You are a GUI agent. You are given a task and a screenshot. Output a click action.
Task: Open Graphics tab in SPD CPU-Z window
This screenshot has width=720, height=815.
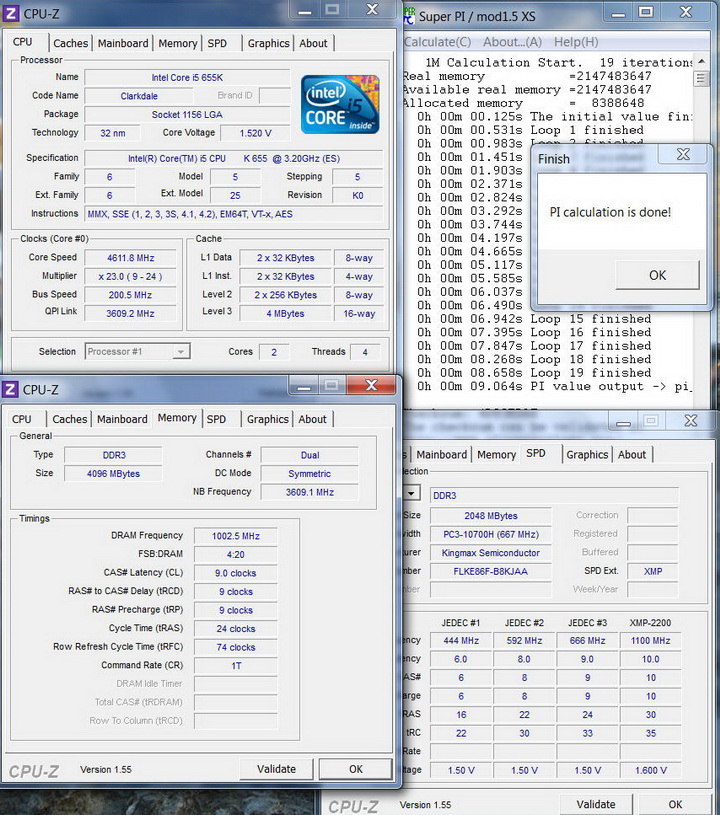pyautogui.click(x=587, y=454)
